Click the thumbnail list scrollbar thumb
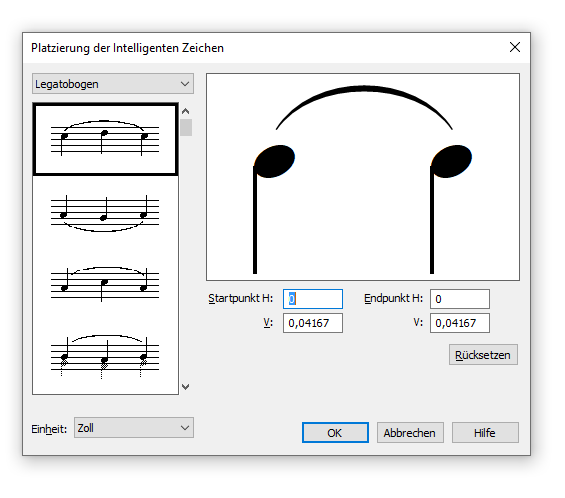The image size is (565, 498). pos(186,127)
